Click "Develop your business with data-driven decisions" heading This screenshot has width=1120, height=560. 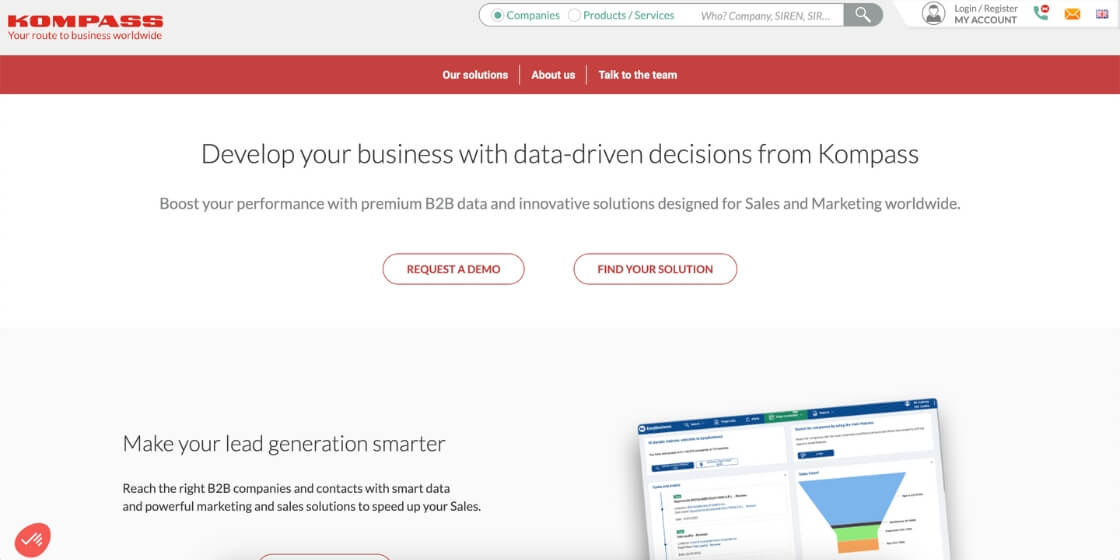point(560,154)
